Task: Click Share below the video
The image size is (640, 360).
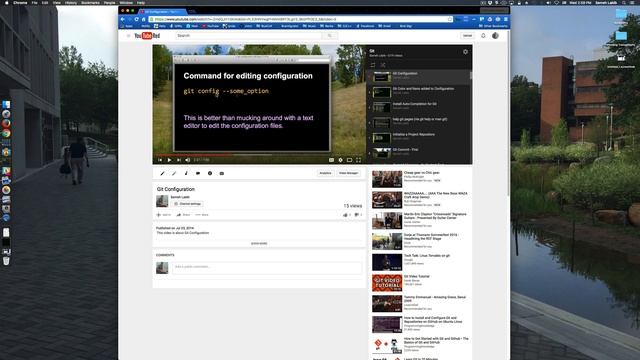Action: pyautogui.click(x=183, y=215)
